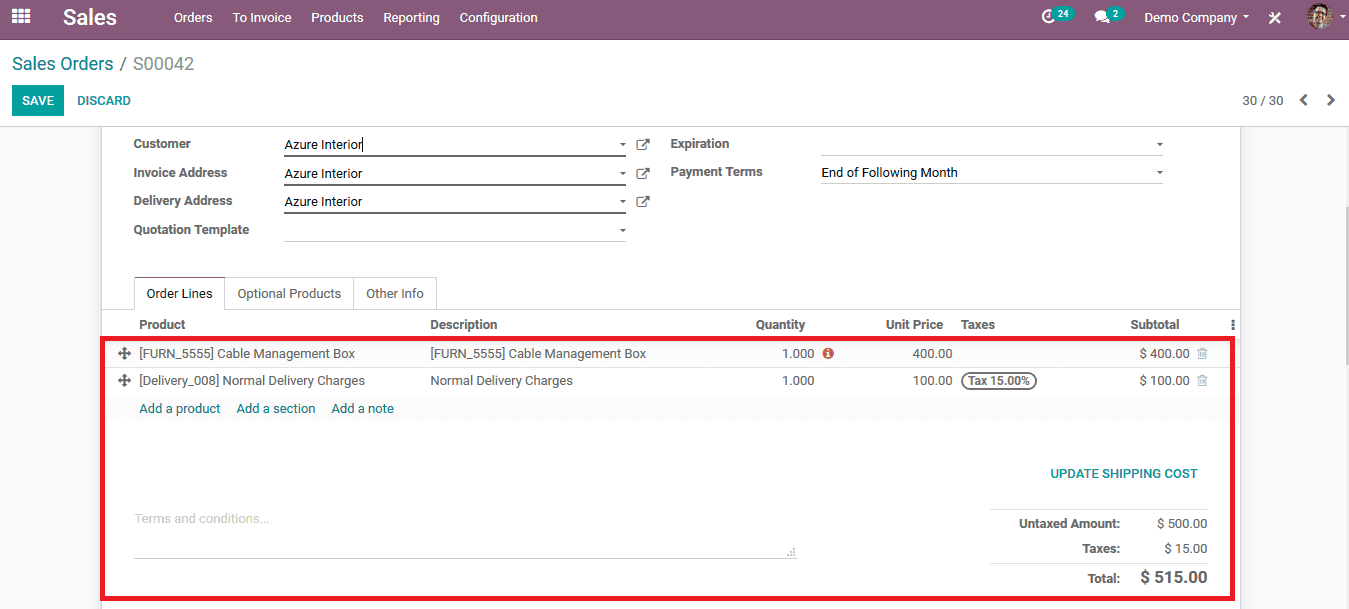Click the unit price 400.00 cell
Image resolution: width=1349 pixels, height=609 pixels.
coord(932,354)
